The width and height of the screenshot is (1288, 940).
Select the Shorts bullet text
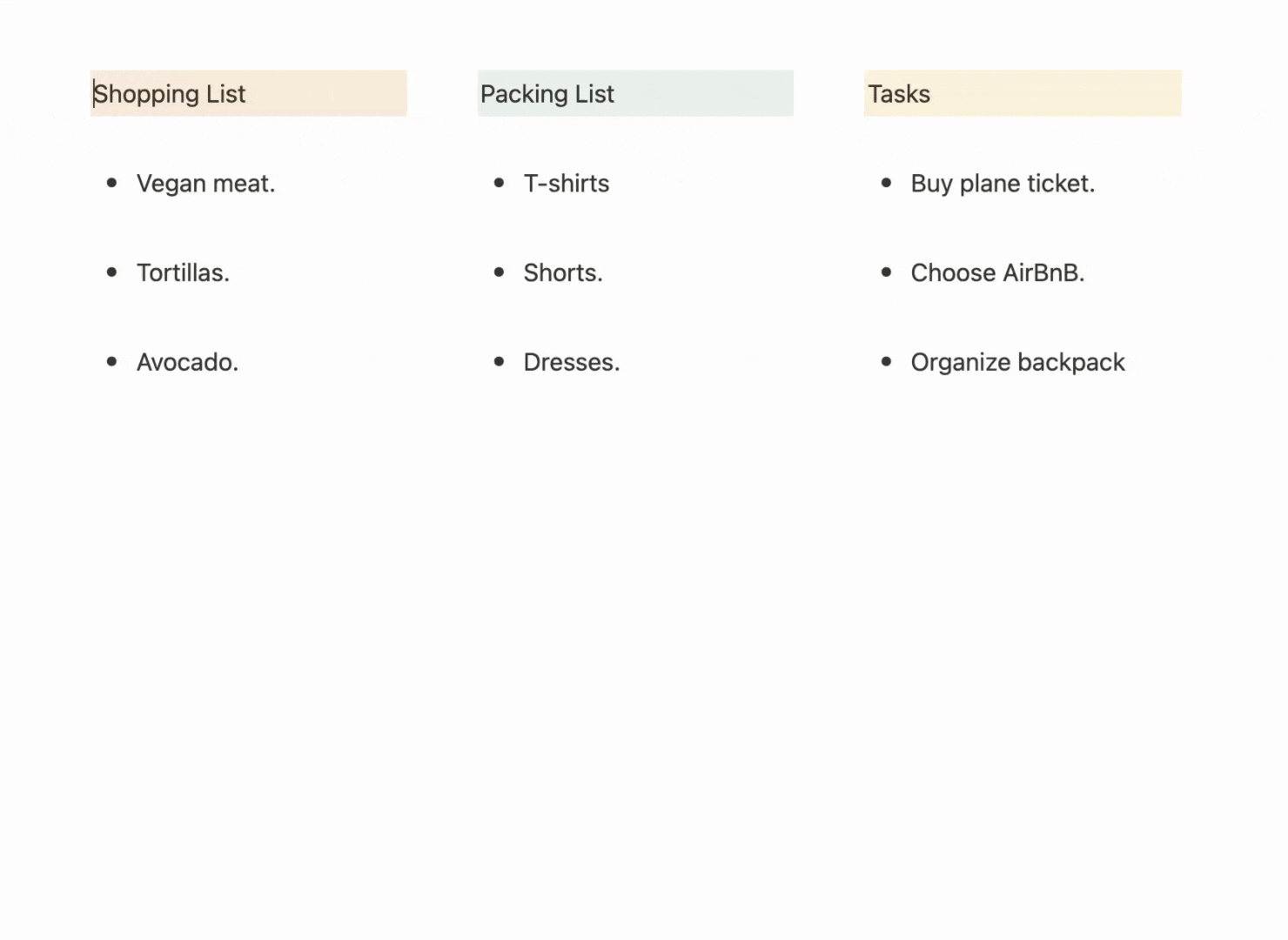point(563,272)
